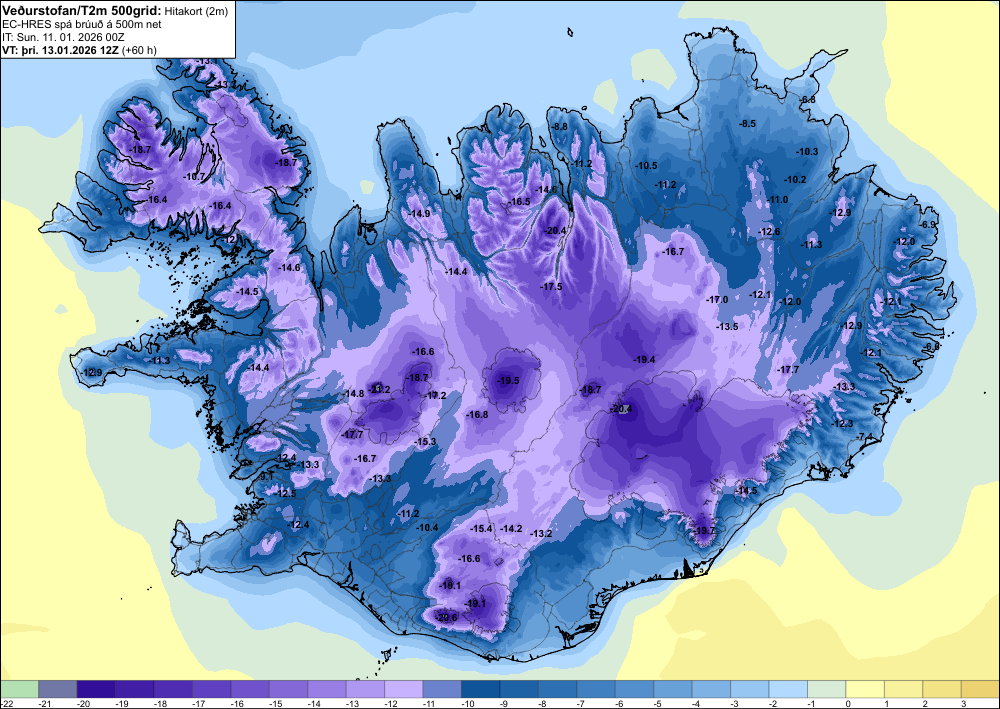
Task: Click the -16.5 temperature value
Action: pyautogui.click(x=519, y=201)
